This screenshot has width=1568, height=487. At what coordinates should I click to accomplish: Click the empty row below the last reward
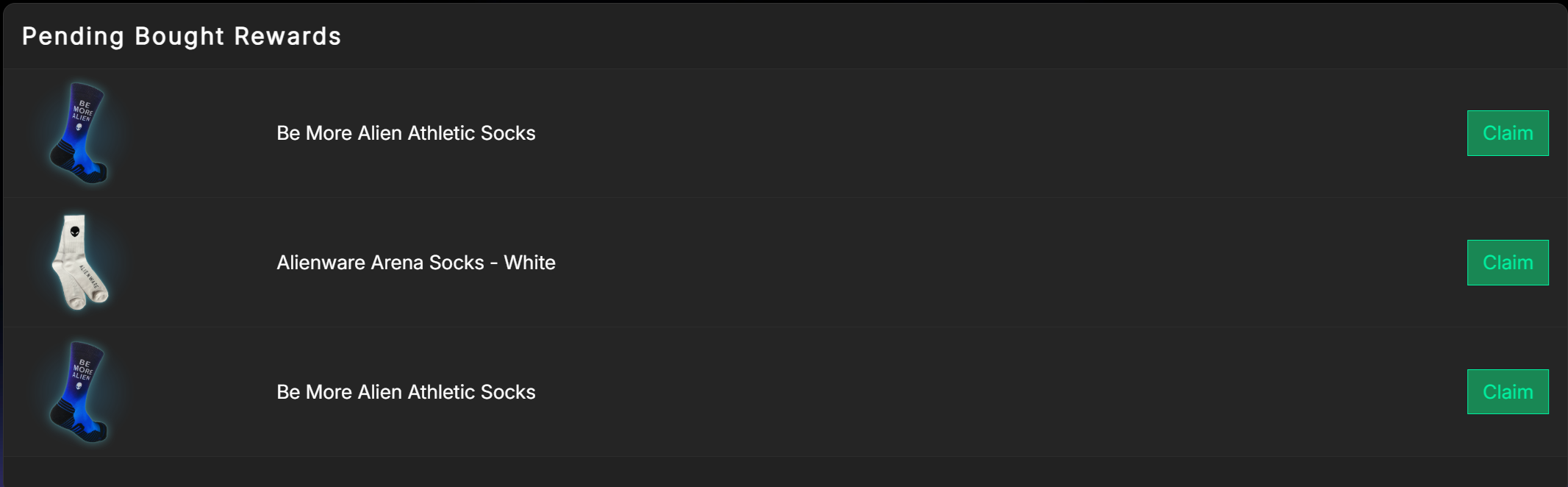click(784, 472)
